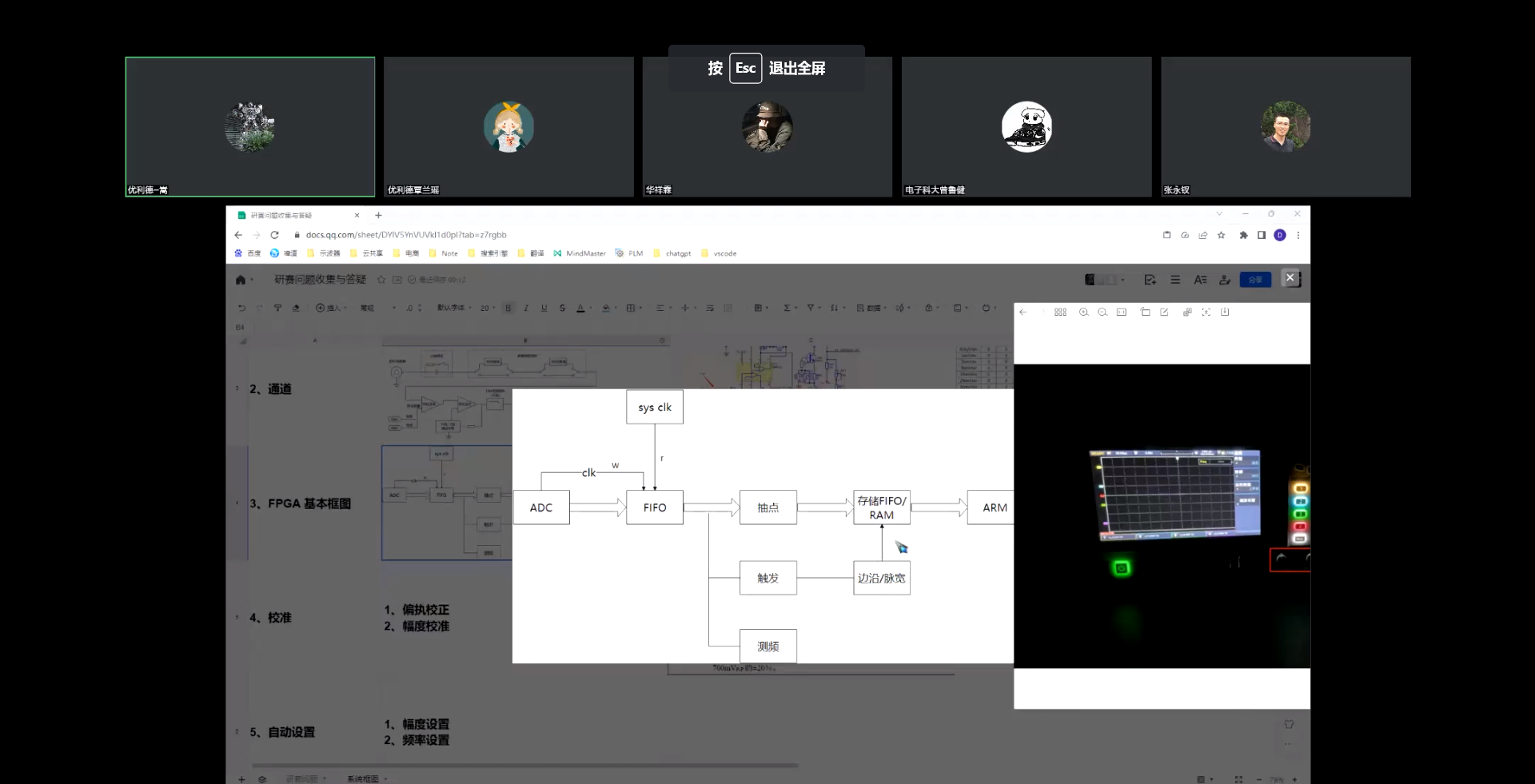
Task: Open the font family dropdown
Action: tap(454, 308)
